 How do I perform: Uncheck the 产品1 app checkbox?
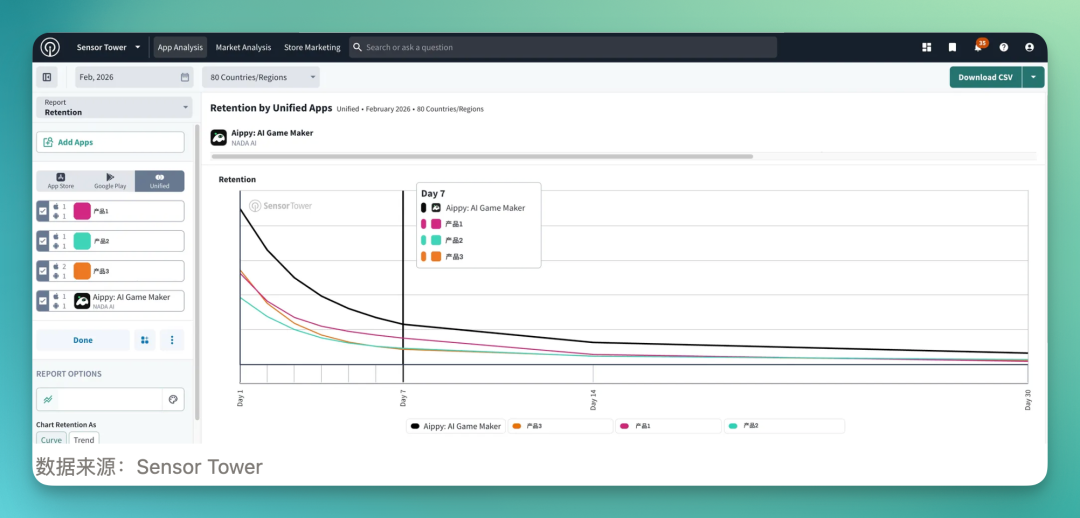click(43, 211)
